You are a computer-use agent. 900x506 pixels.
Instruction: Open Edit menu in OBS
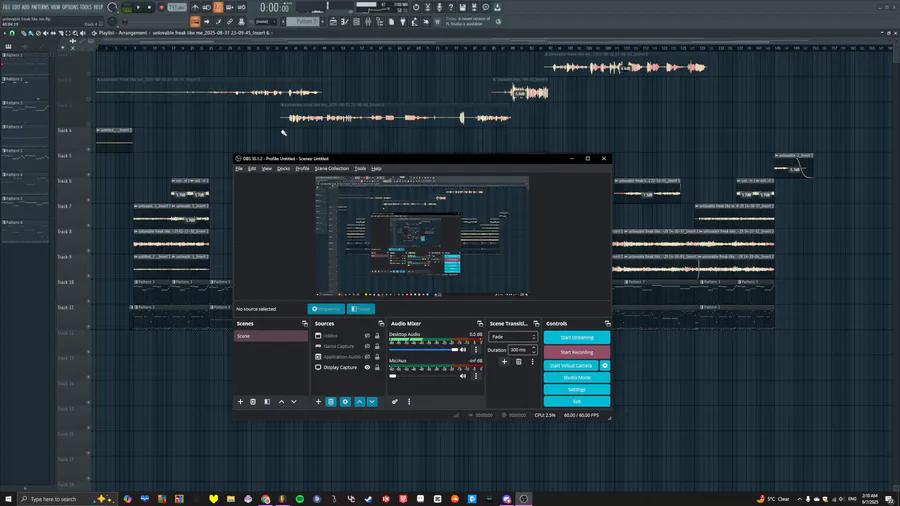(x=252, y=169)
